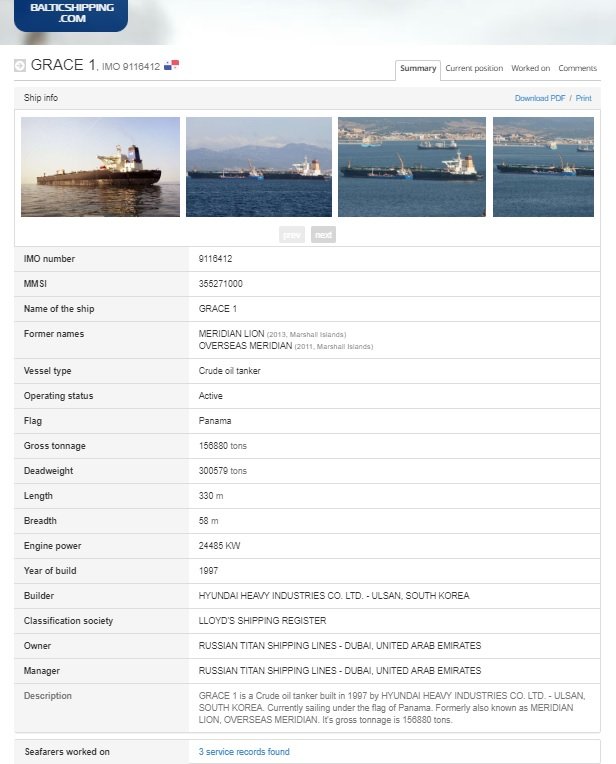Click the former name MERIDIAN LION
Viewport: 616px width, 764px height.
pyautogui.click(x=231, y=334)
